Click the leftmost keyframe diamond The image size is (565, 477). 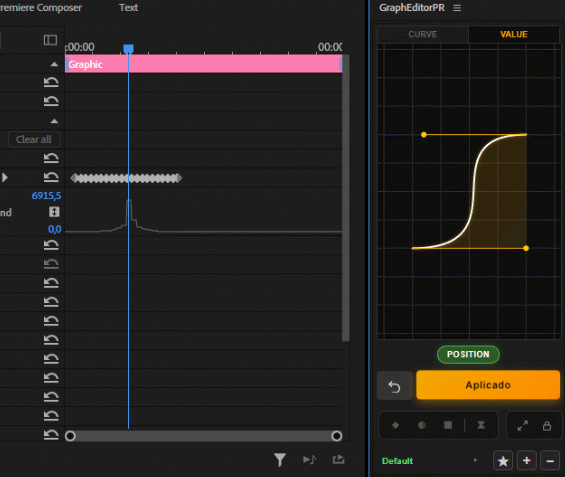pos(74,178)
